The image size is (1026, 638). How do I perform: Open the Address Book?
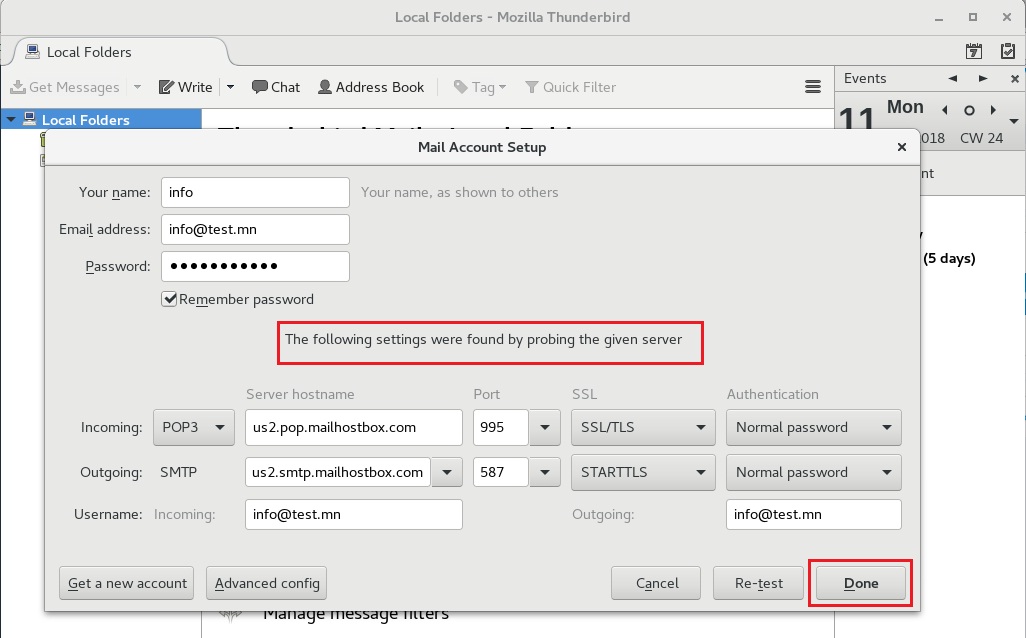(x=371, y=87)
